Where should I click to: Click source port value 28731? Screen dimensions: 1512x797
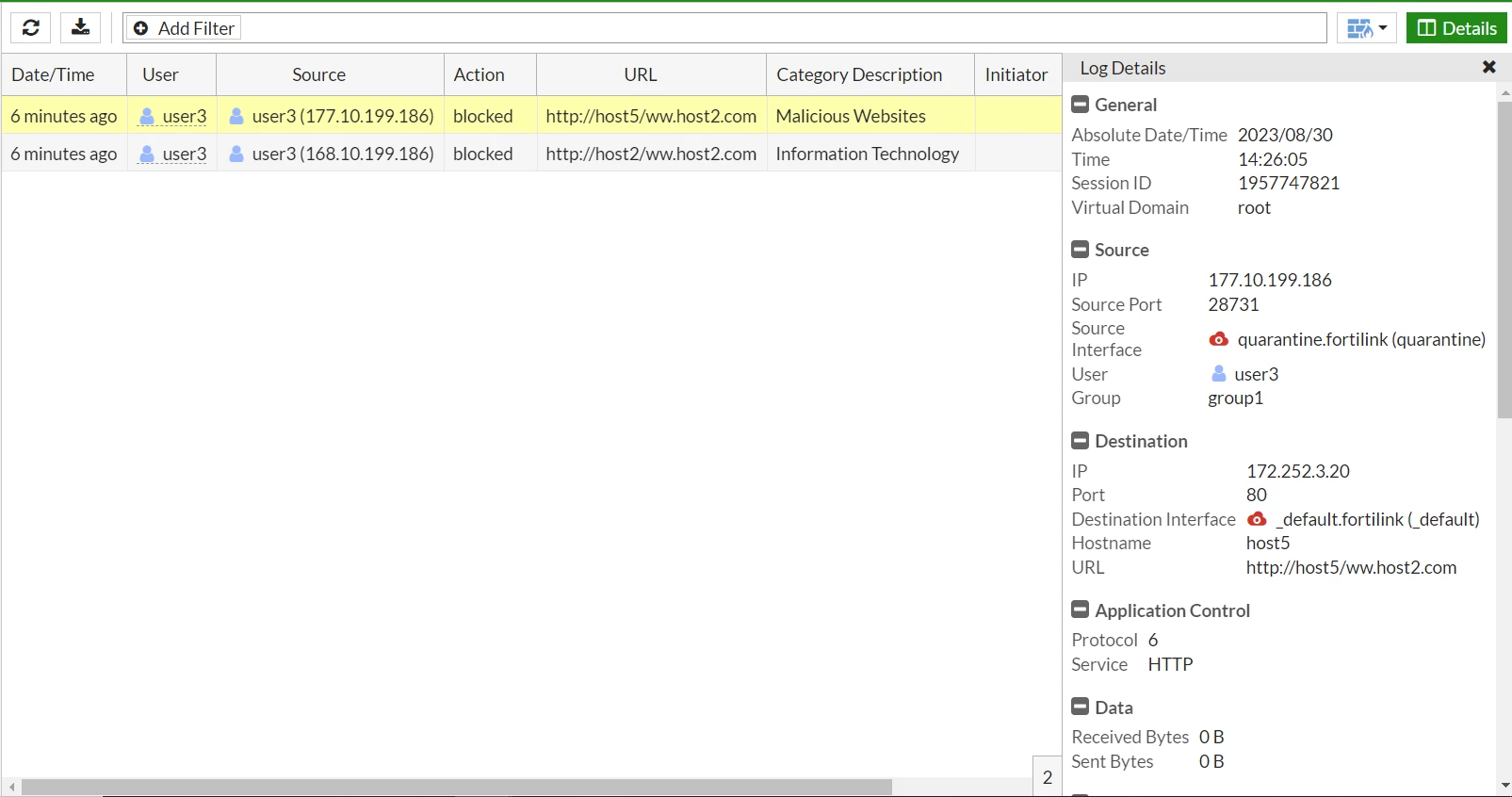tap(1233, 304)
